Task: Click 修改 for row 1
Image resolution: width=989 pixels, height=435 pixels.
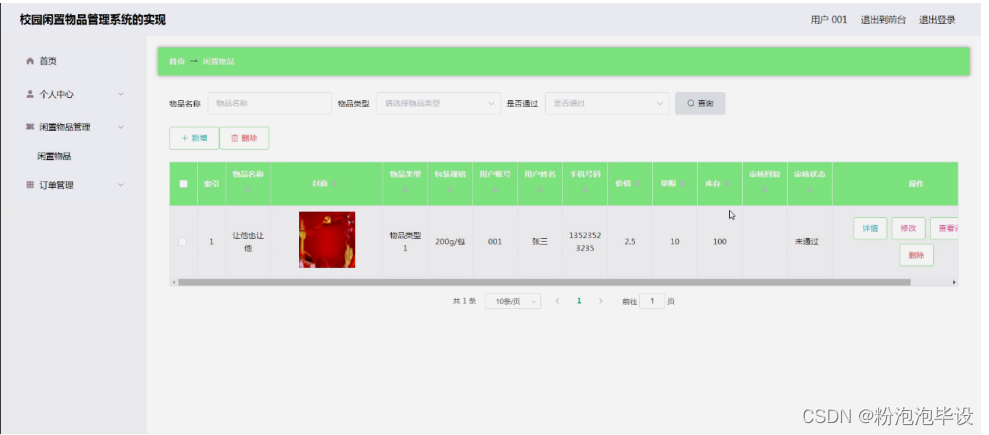Action: pos(908,228)
